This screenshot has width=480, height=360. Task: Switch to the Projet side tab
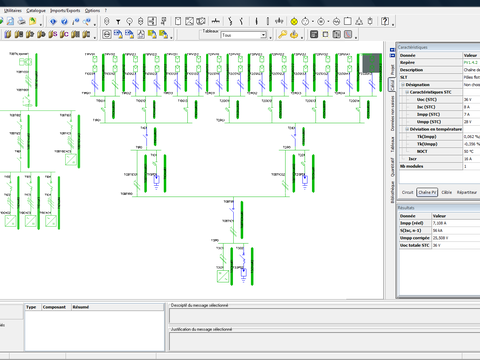[x=392, y=70]
